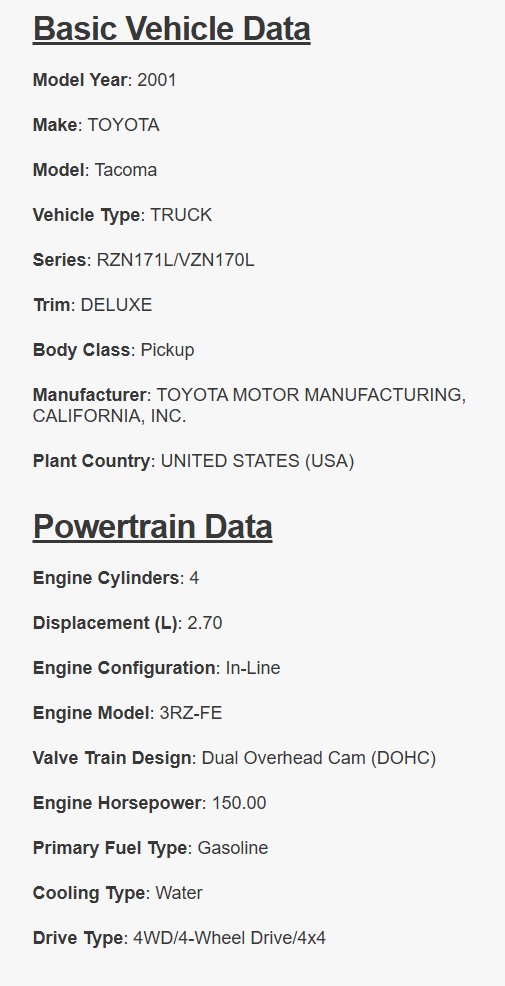Viewport: 505px width, 986px height.
Task: Click the Basic Vehicle Data heading
Action: pos(172,29)
